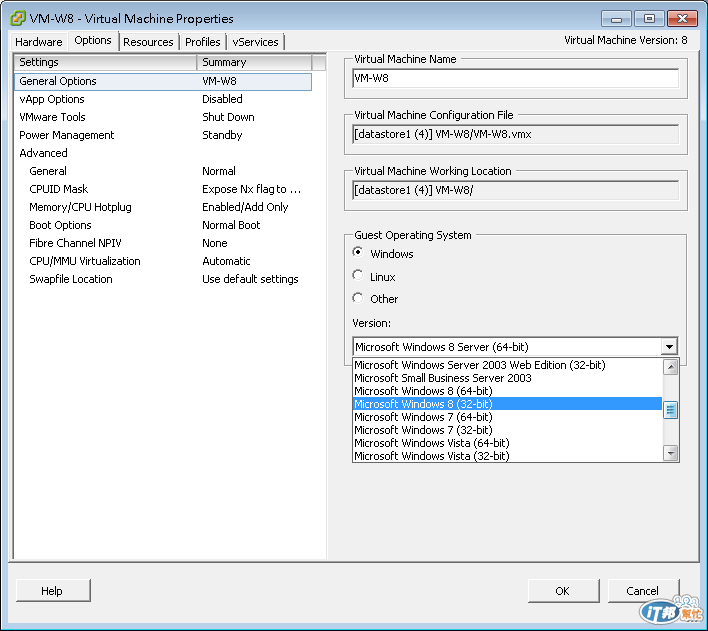This screenshot has width=708, height=631.
Task: Click the Virtual Machine Name input field
Action: pos(515,79)
